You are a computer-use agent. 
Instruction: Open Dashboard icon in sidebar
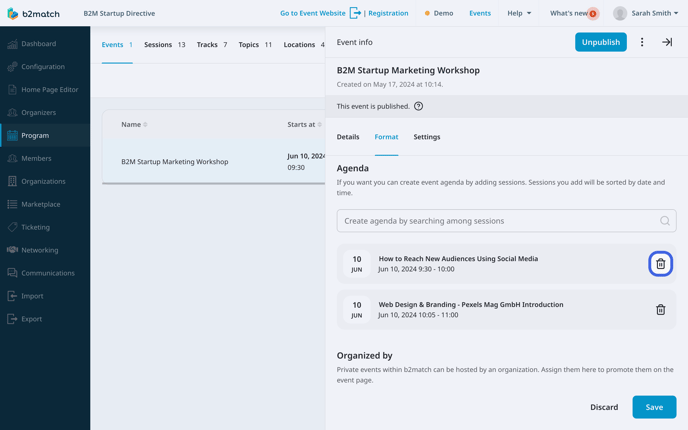pyautogui.click(x=12, y=43)
